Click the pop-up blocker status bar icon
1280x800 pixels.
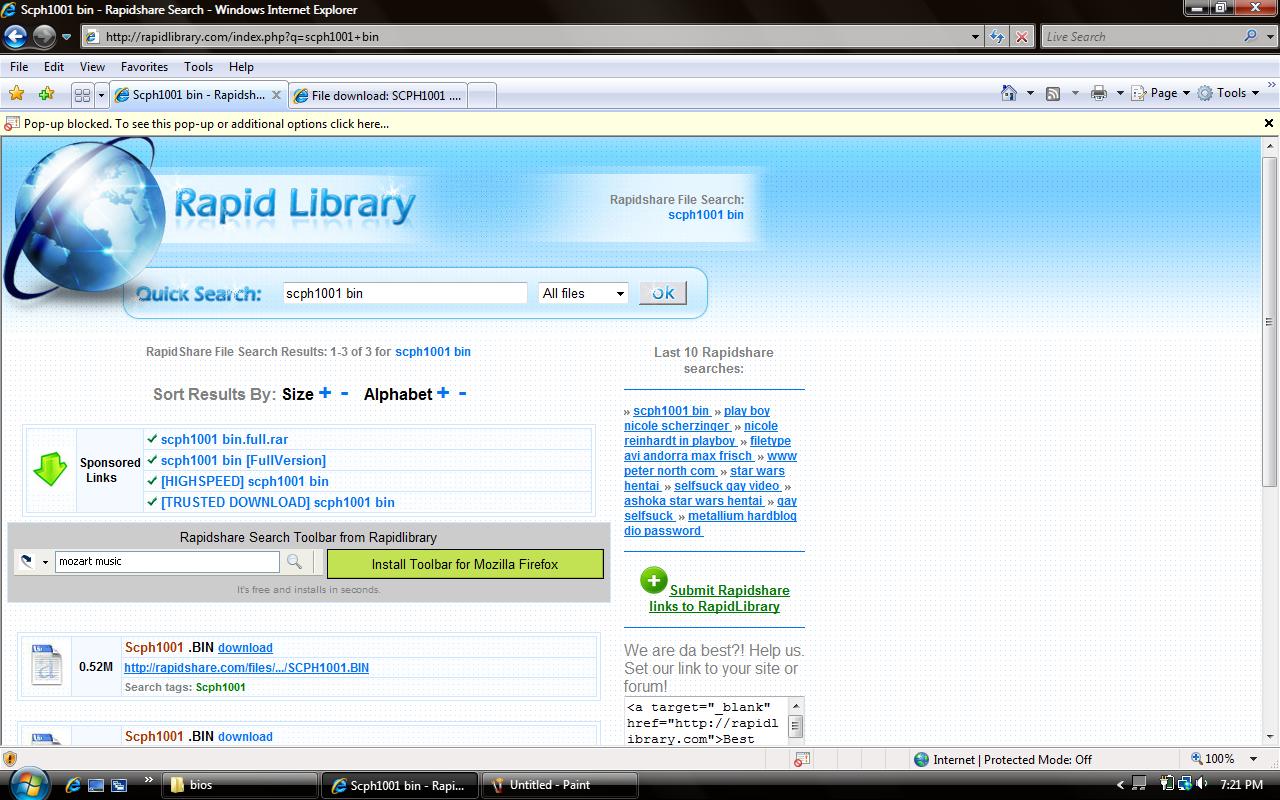(x=802, y=759)
